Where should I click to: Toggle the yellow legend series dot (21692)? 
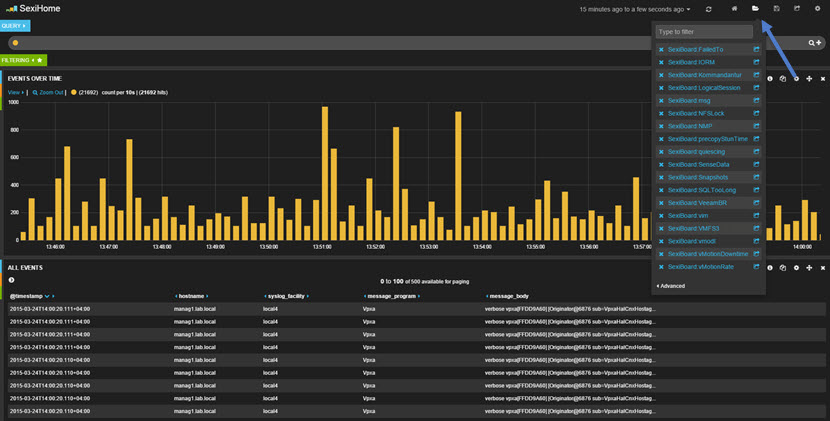(x=74, y=92)
